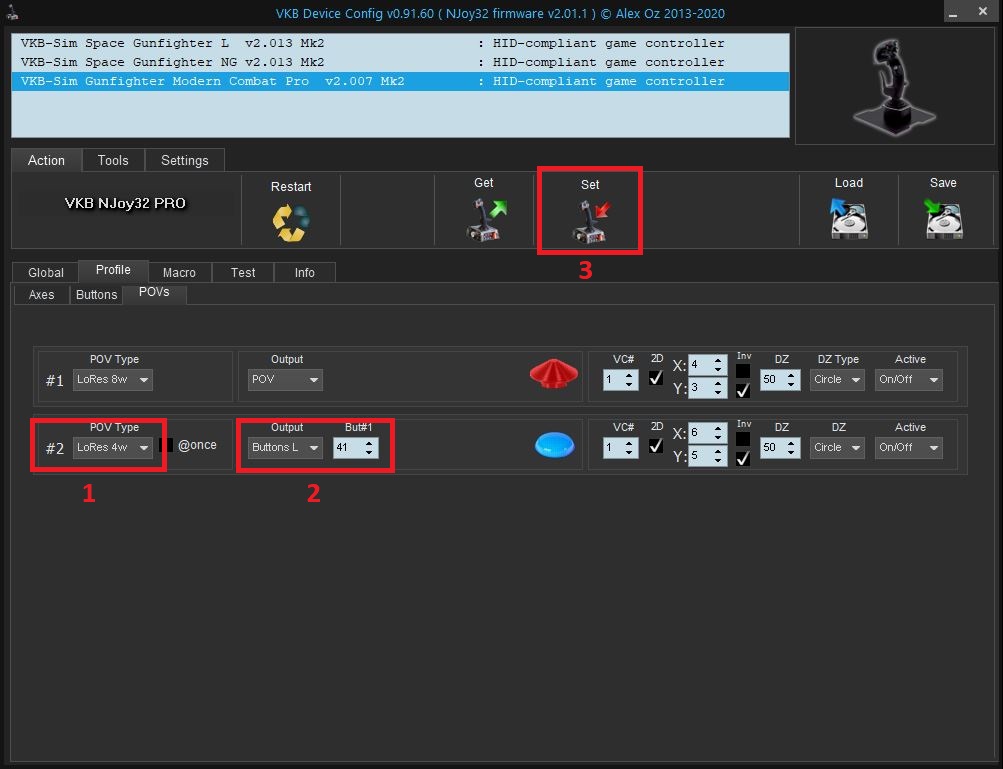Viewport: 1003px width, 769px height.
Task: Click the Restart recycle icon
Action: coord(291,223)
